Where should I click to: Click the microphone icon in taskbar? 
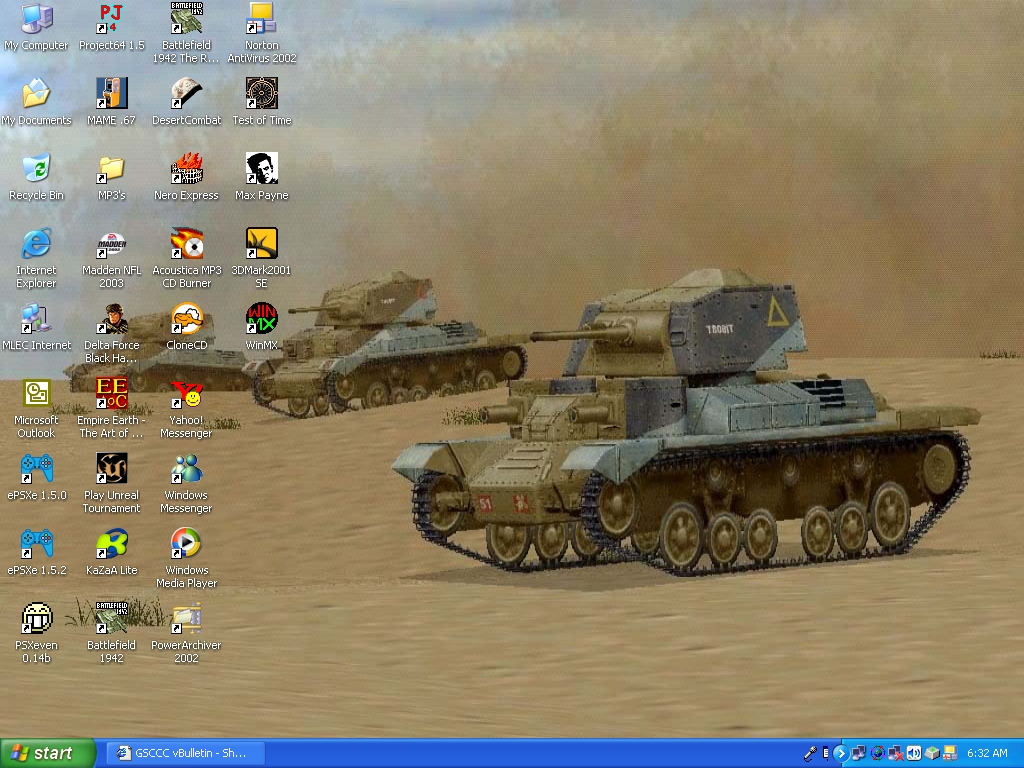[x=810, y=754]
